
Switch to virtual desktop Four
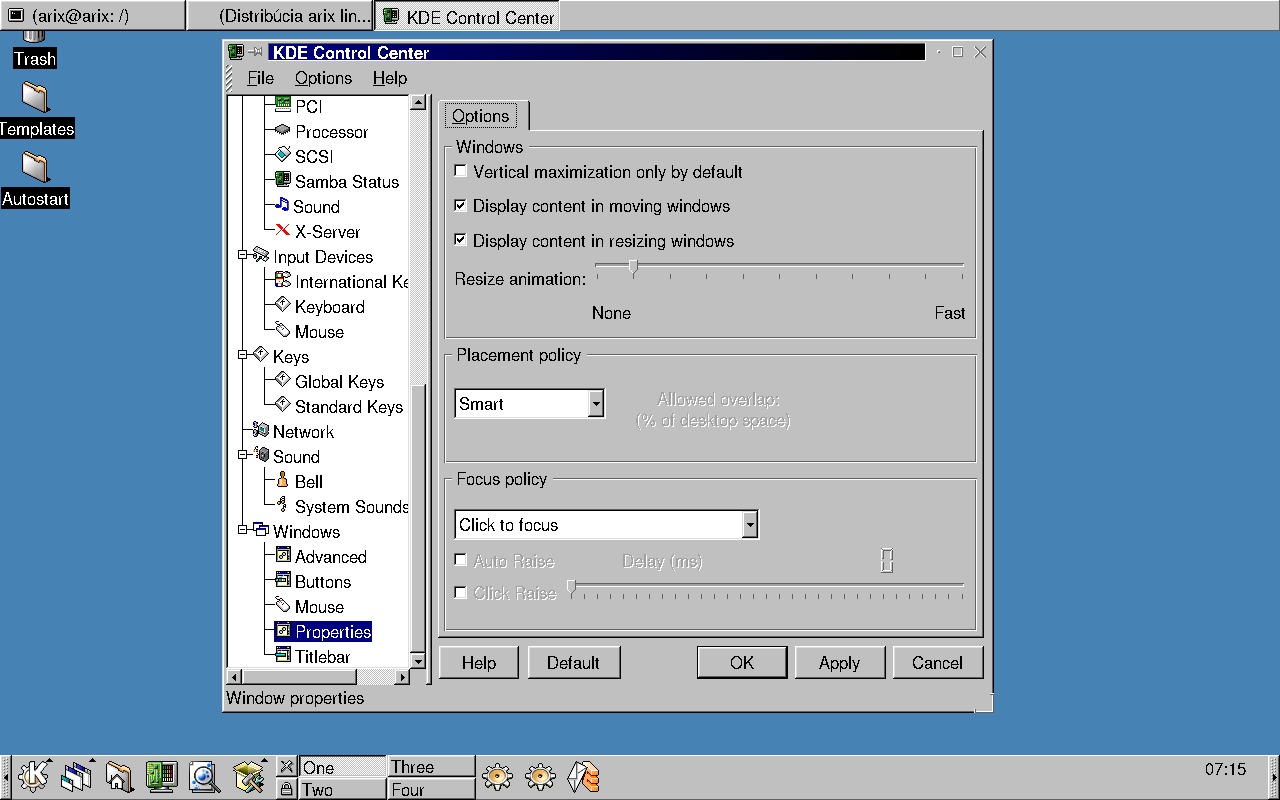[431, 789]
